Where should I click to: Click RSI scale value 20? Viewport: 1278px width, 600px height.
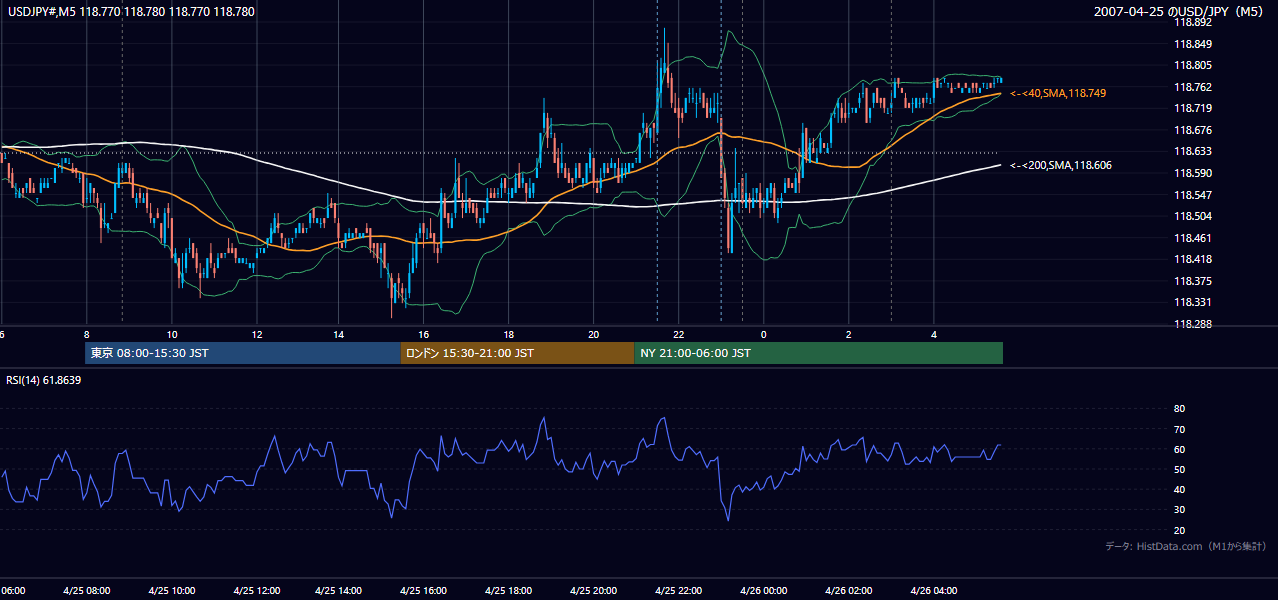point(1179,530)
